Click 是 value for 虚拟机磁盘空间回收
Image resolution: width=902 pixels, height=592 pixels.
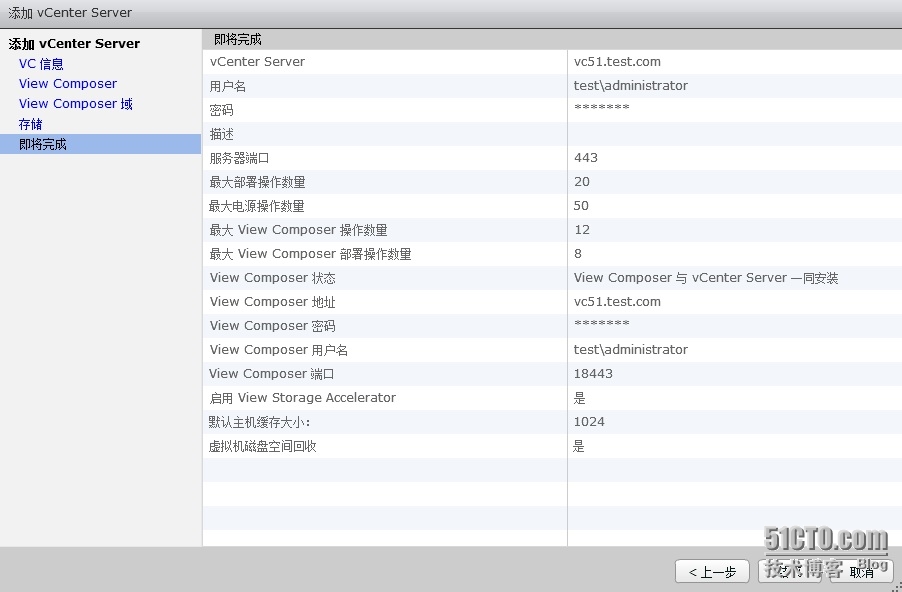(x=579, y=446)
